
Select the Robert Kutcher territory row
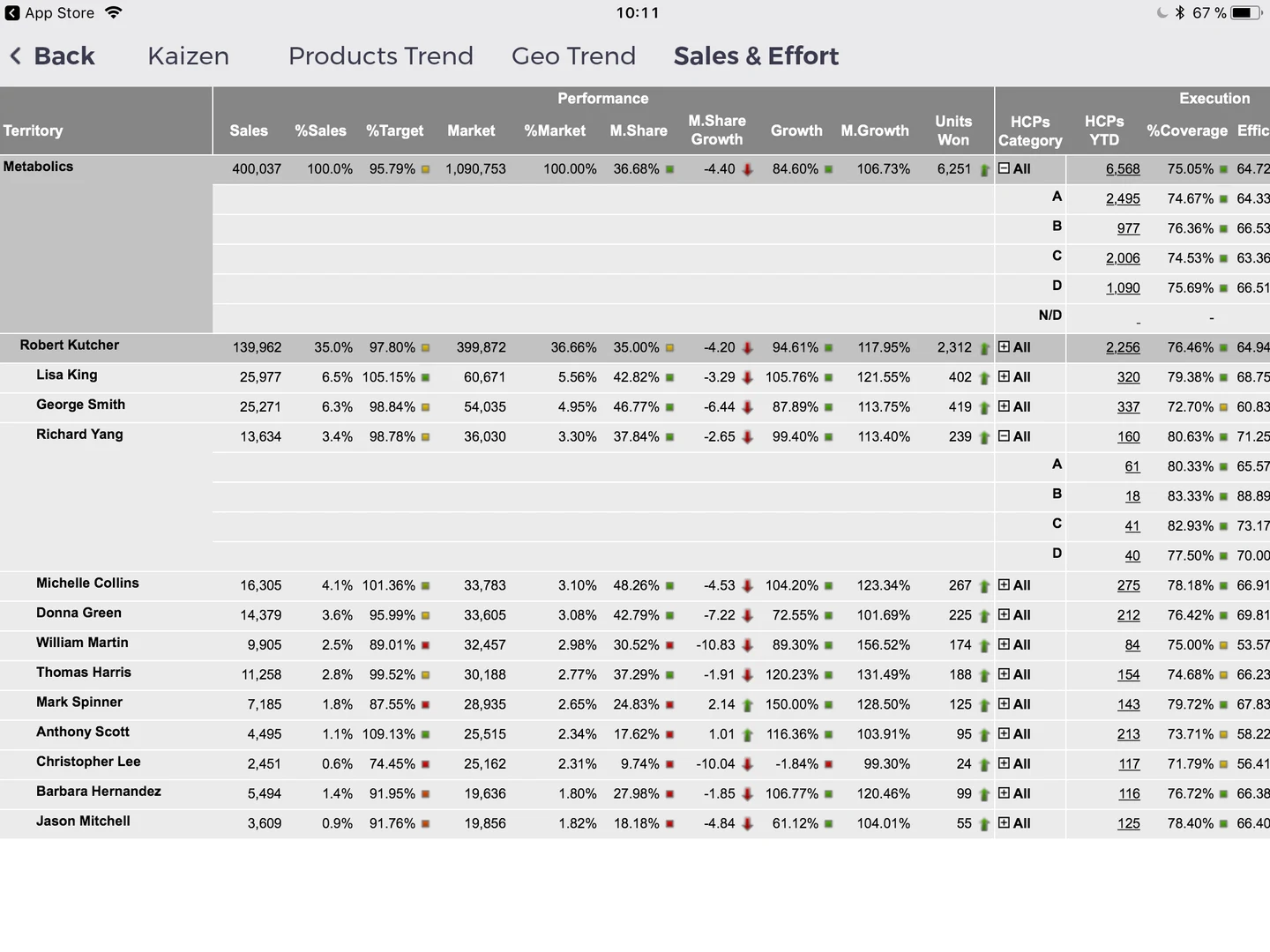point(635,347)
